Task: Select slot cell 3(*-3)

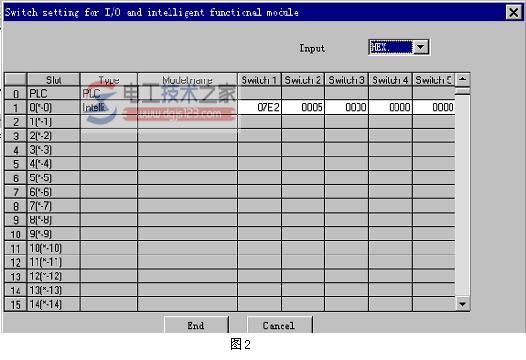Action: (53, 150)
